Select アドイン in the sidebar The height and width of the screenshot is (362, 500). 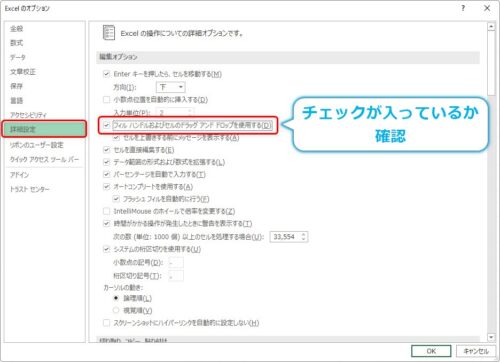click(x=19, y=175)
